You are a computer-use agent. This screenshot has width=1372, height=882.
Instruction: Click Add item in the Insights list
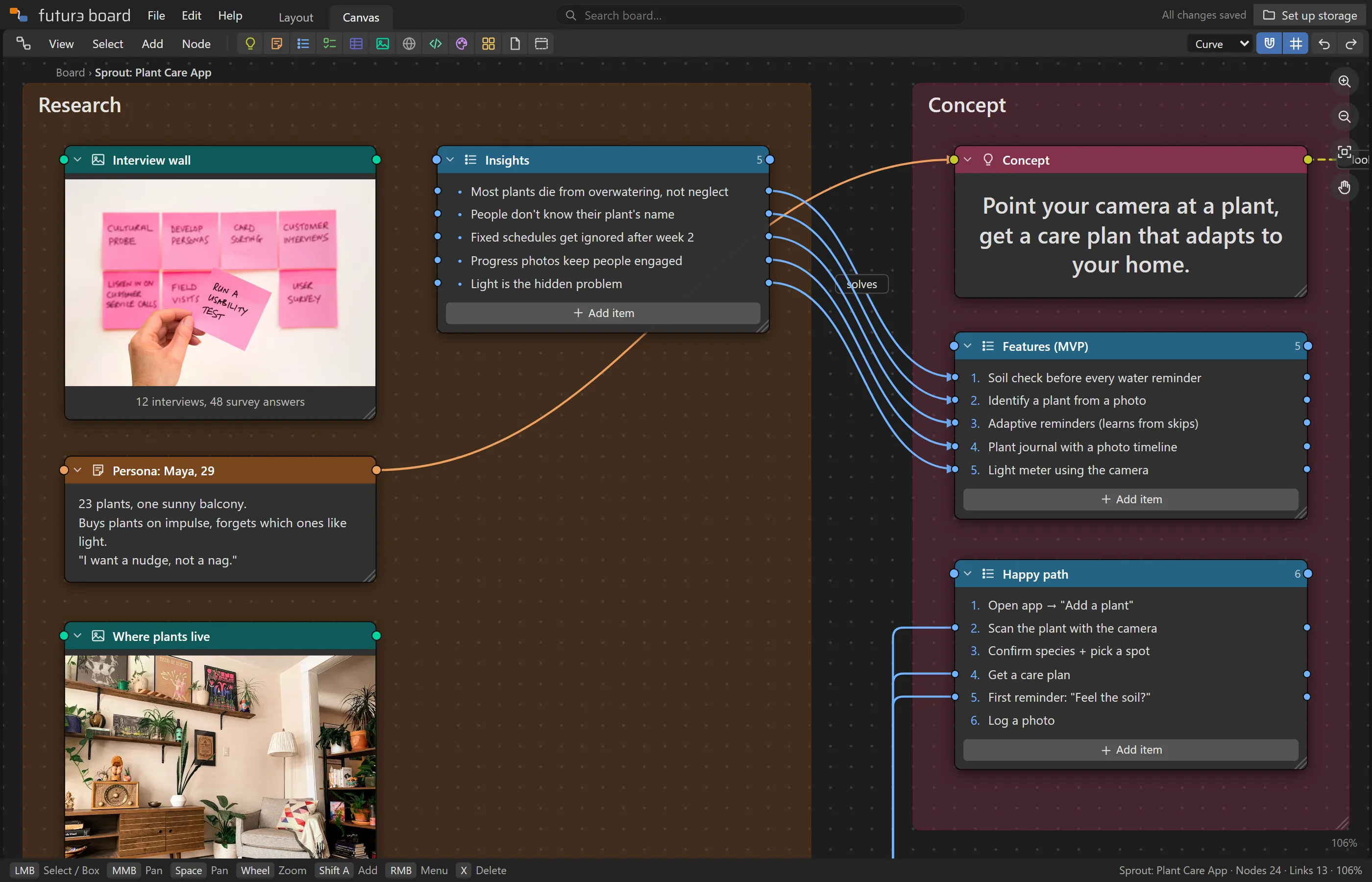[x=603, y=313]
